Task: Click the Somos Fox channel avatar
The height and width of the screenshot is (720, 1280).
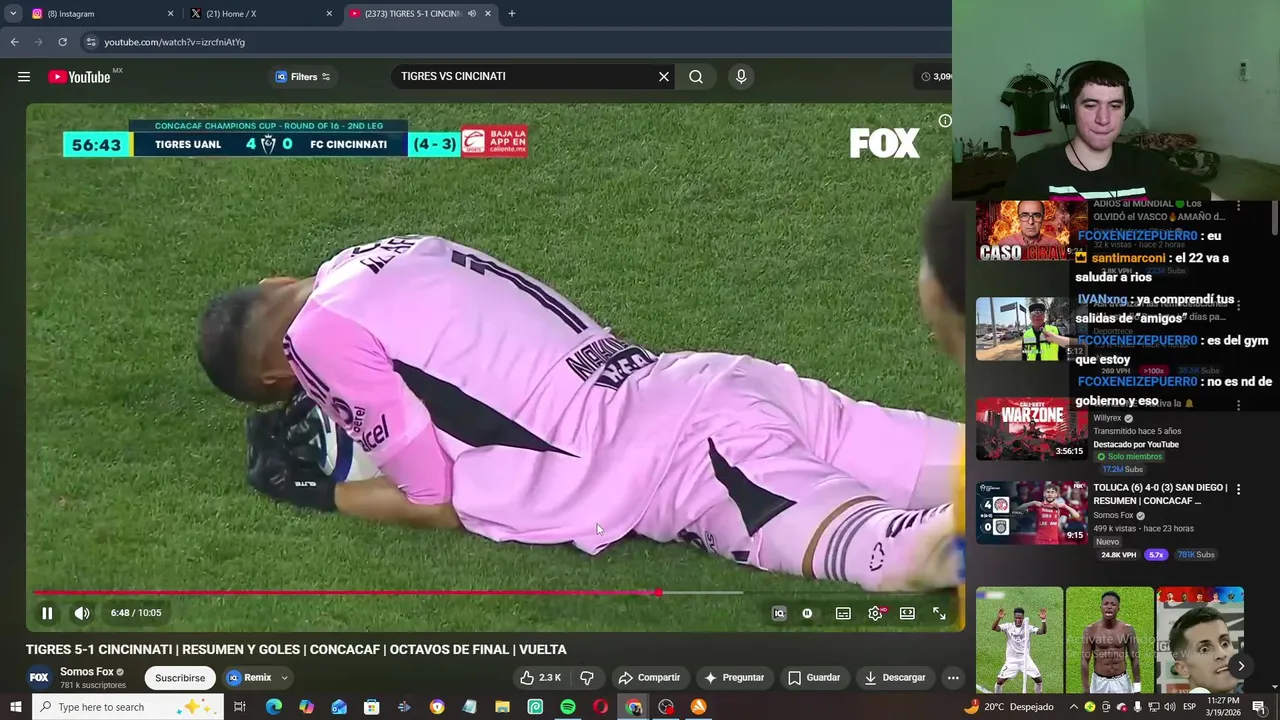Action: click(39, 677)
